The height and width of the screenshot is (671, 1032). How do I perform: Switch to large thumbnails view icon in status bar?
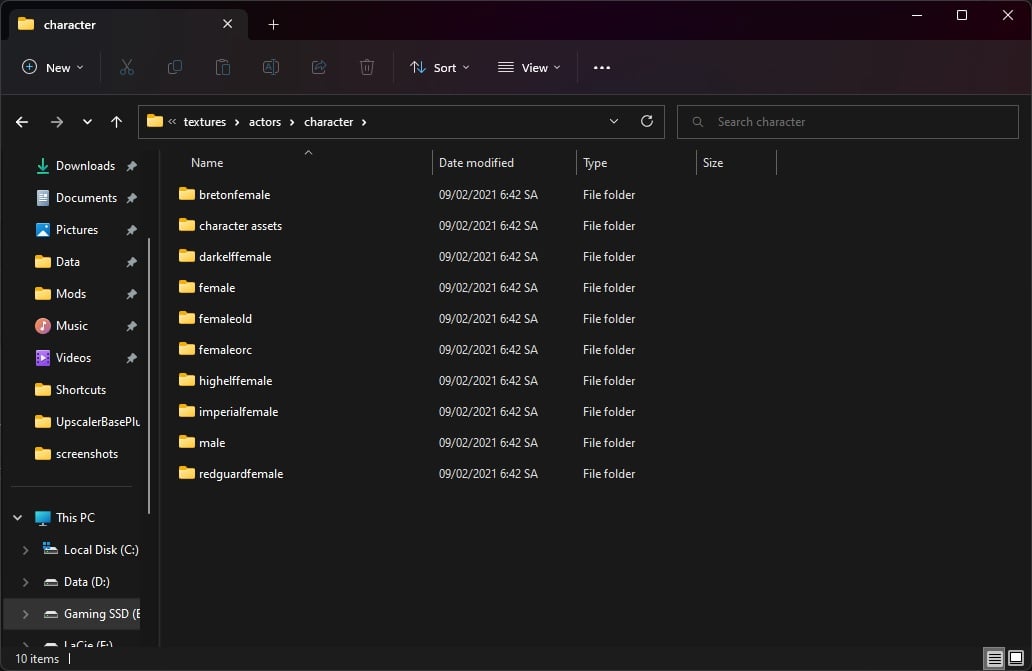(1016, 658)
